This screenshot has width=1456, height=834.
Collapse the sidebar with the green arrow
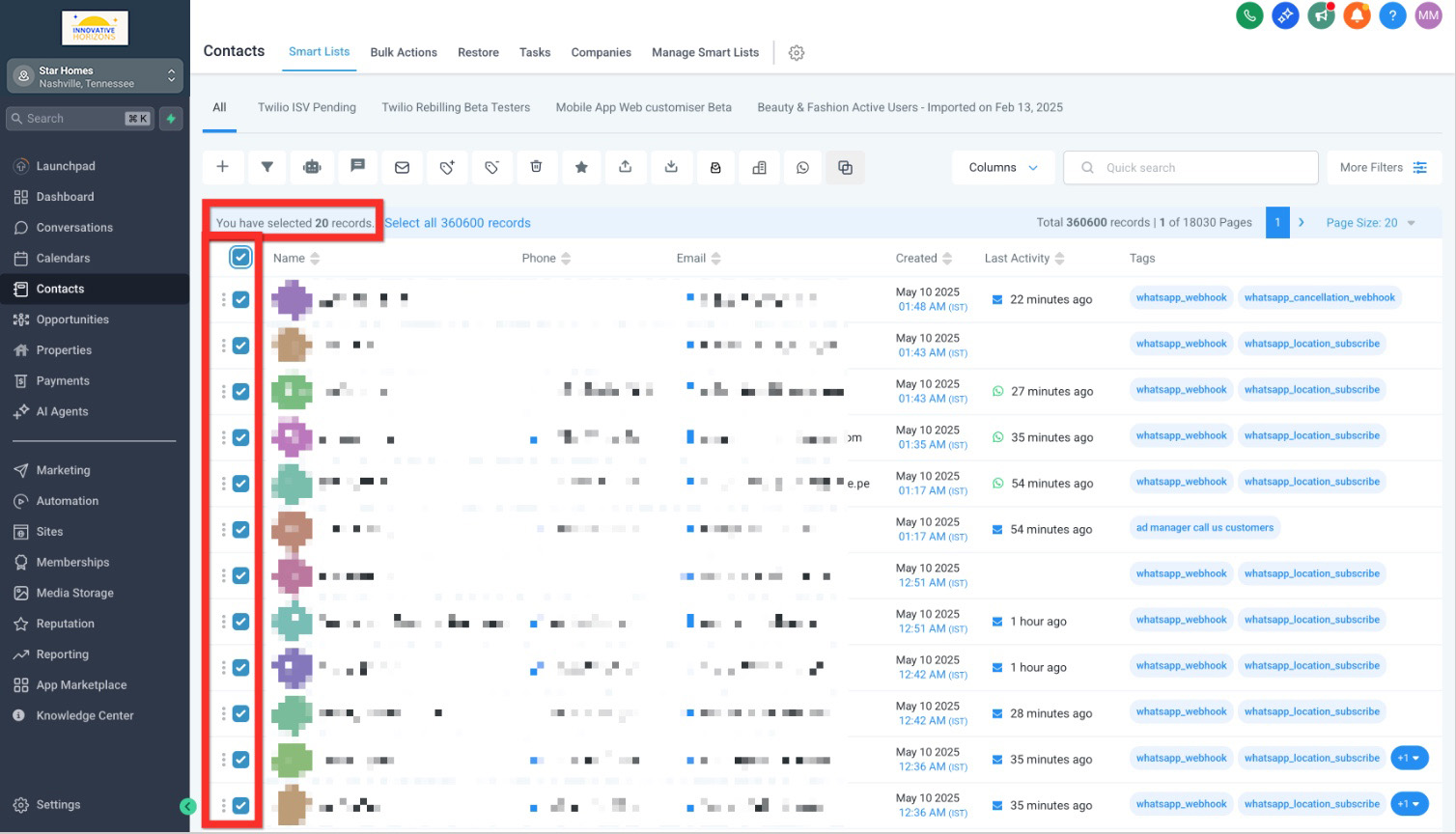(x=188, y=806)
